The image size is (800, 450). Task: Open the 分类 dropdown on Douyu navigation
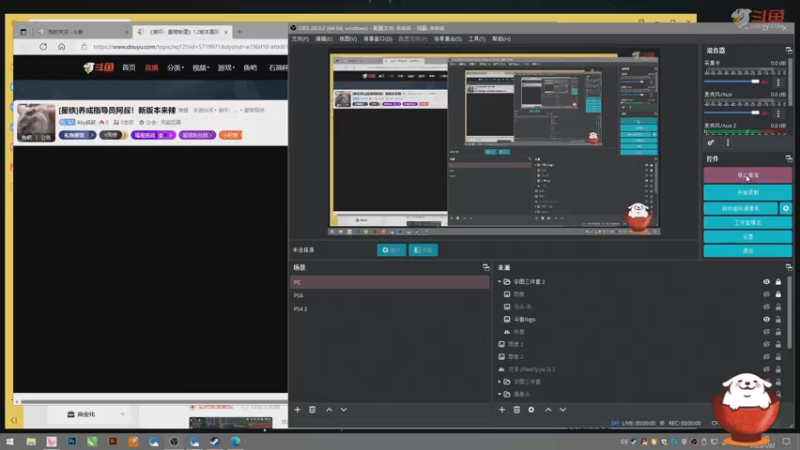[175, 67]
